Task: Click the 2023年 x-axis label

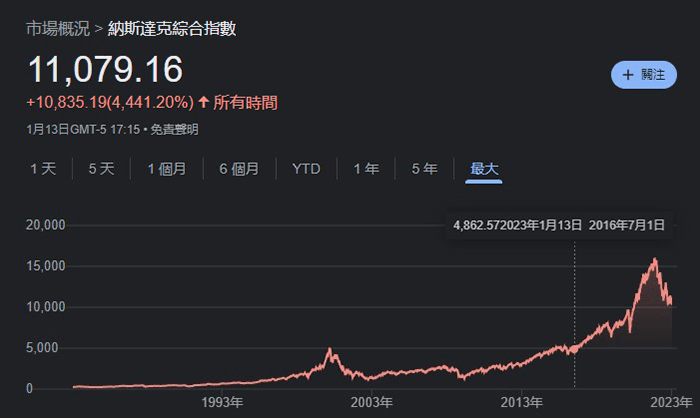Action: click(671, 402)
